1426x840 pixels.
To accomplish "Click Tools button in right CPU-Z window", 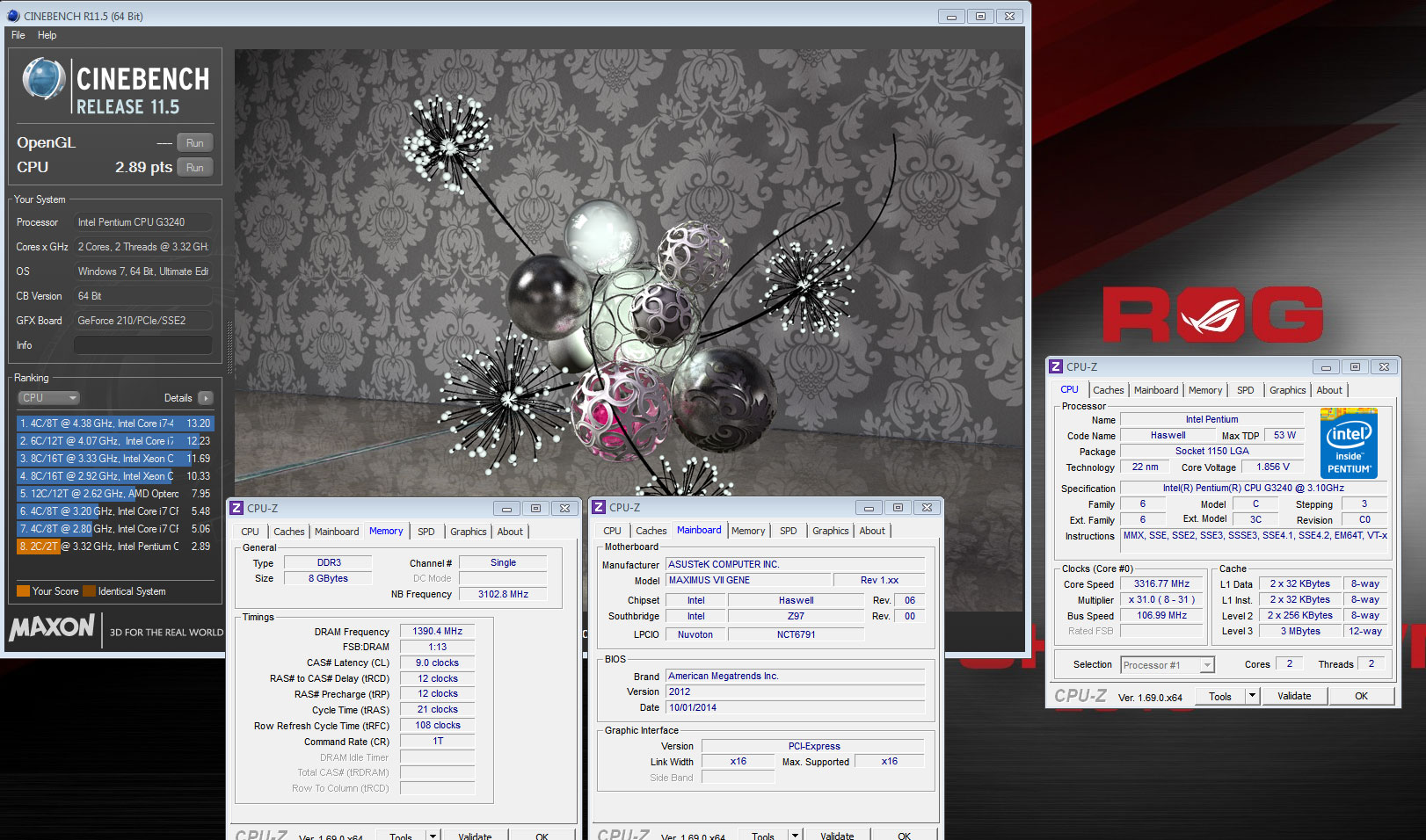I will click(1220, 697).
